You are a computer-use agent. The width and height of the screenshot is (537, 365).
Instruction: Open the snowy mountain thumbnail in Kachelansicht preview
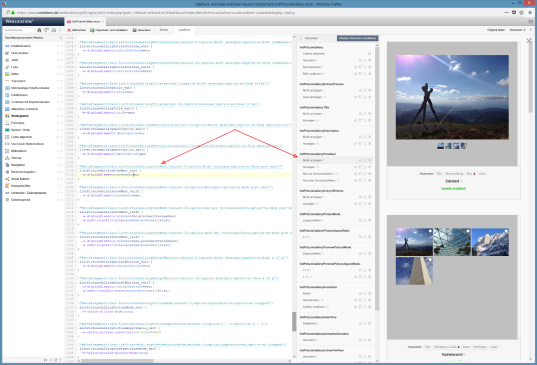click(490, 242)
